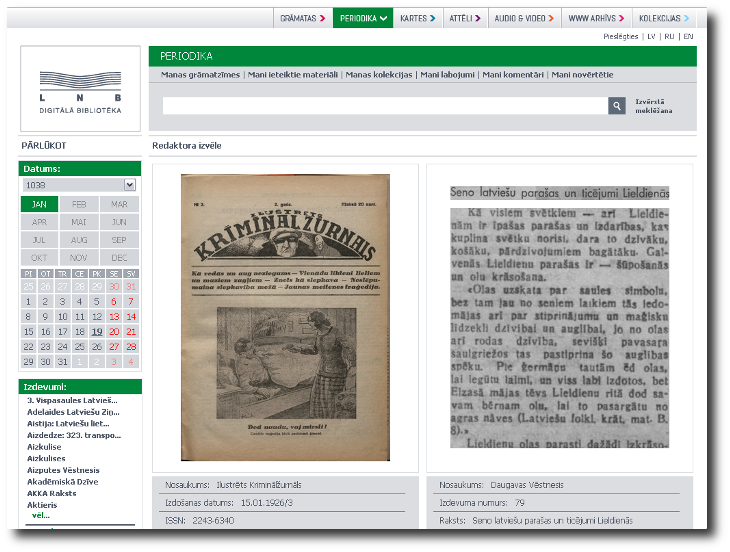This screenshot has height=552, width=730.
Task: Select day 14 in calendar
Action: tap(131, 316)
